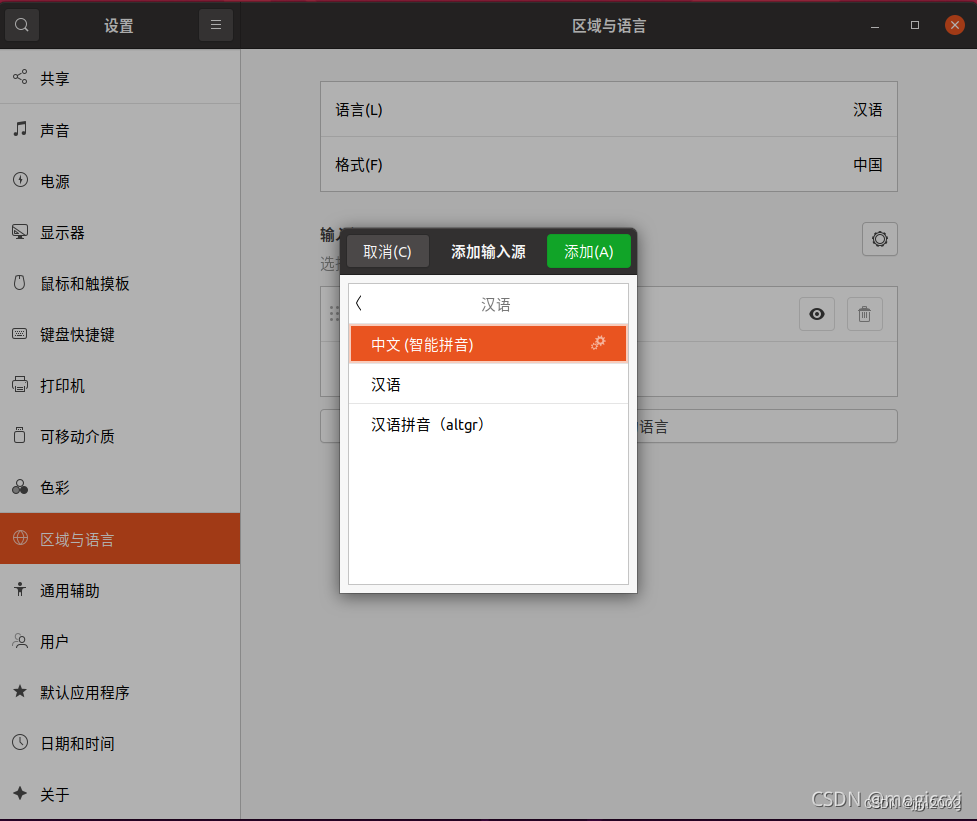Open 用户 settings panel
Viewport: 977px width, 821px height.
click(x=120, y=641)
